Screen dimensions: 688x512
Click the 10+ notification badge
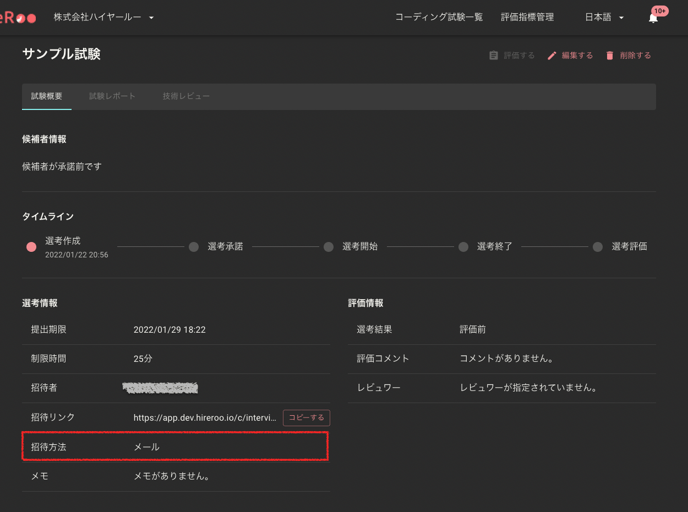point(660,11)
